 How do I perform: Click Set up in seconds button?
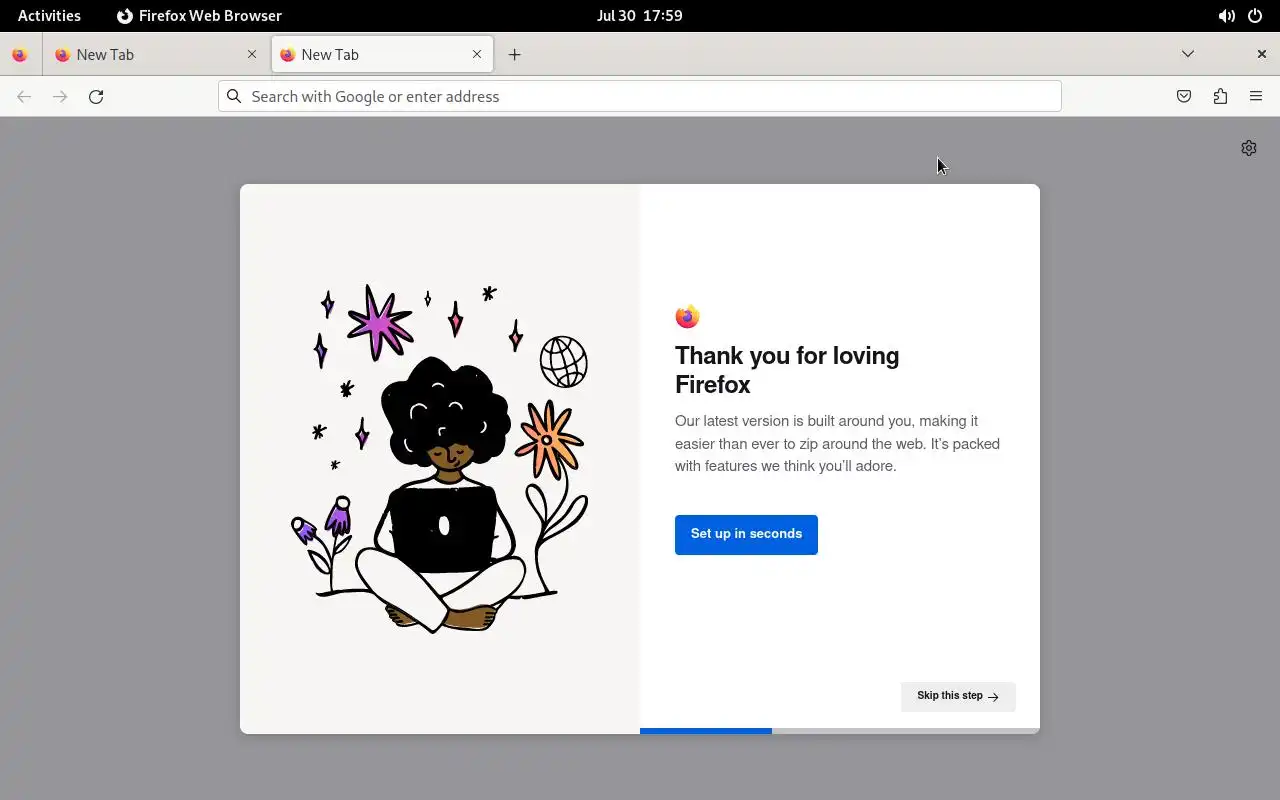click(746, 534)
